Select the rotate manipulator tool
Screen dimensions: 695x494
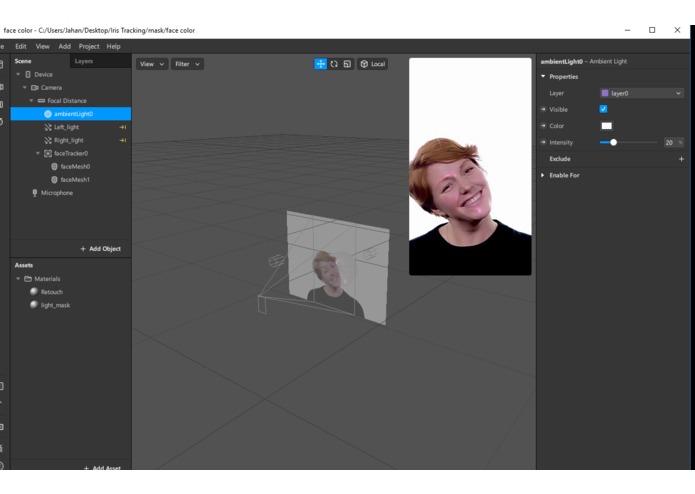tap(334, 64)
